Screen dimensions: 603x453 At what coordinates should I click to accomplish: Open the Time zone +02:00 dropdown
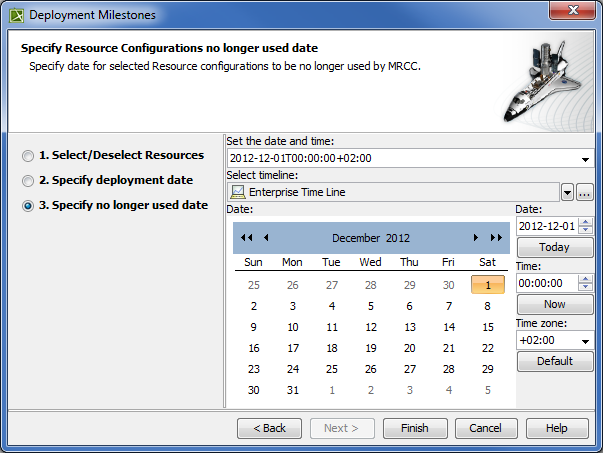tap(585, 341)
